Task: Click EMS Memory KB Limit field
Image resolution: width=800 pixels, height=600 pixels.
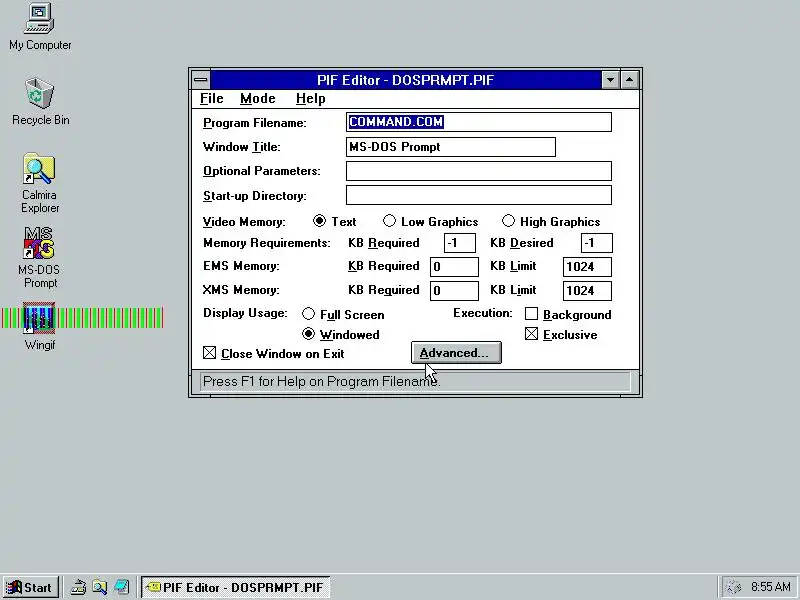Action: [587, 266]
